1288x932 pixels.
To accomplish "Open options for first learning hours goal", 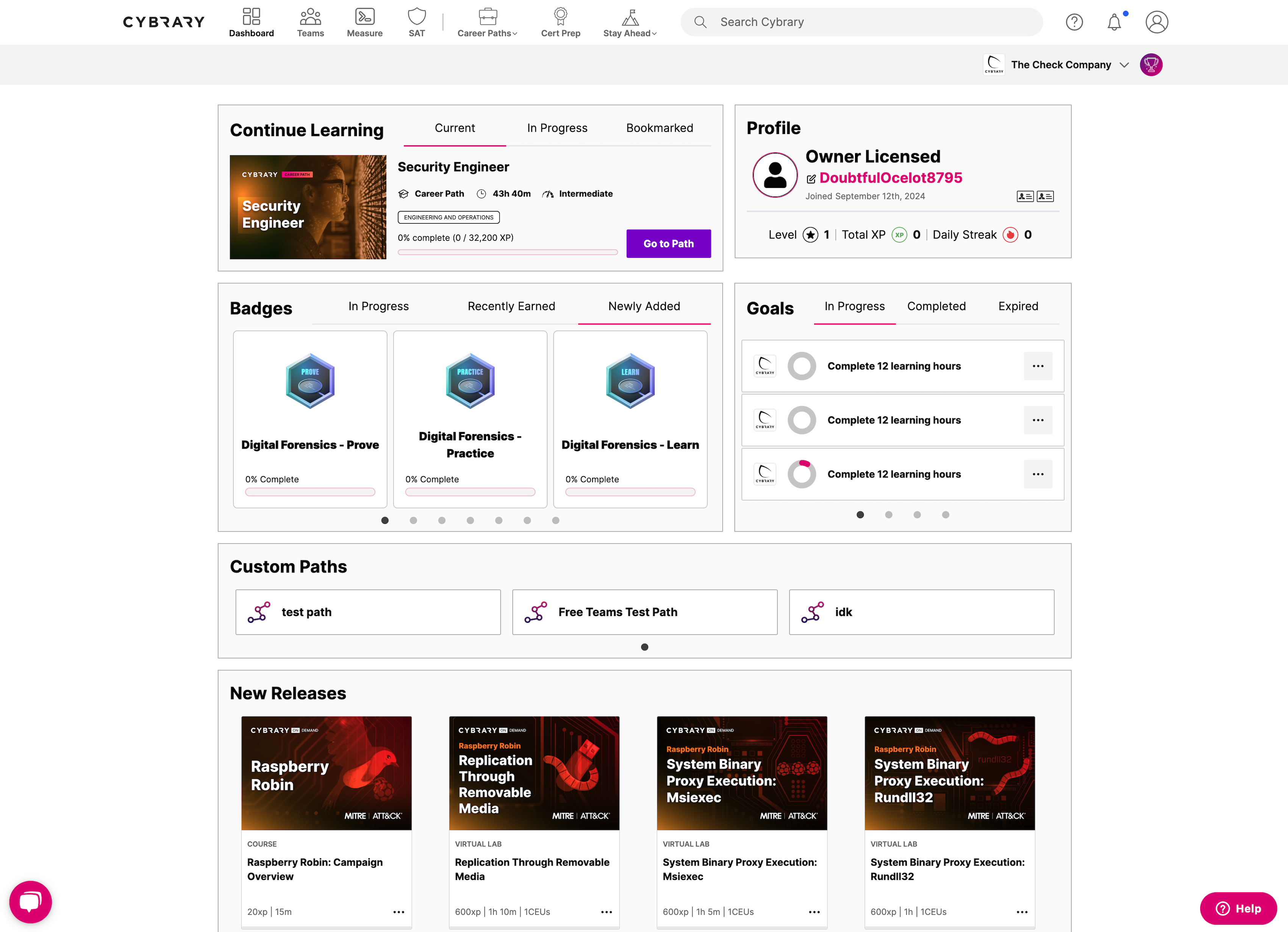I will [1038, 366].
